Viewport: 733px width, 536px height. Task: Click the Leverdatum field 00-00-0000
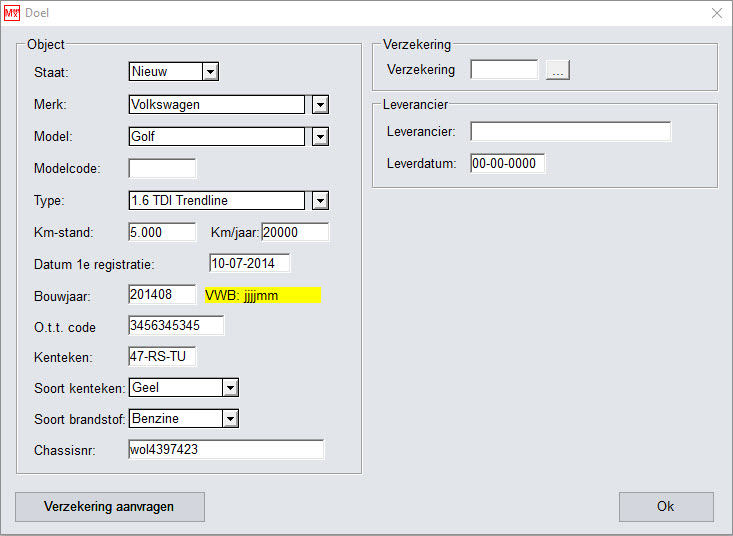(508, 163)
